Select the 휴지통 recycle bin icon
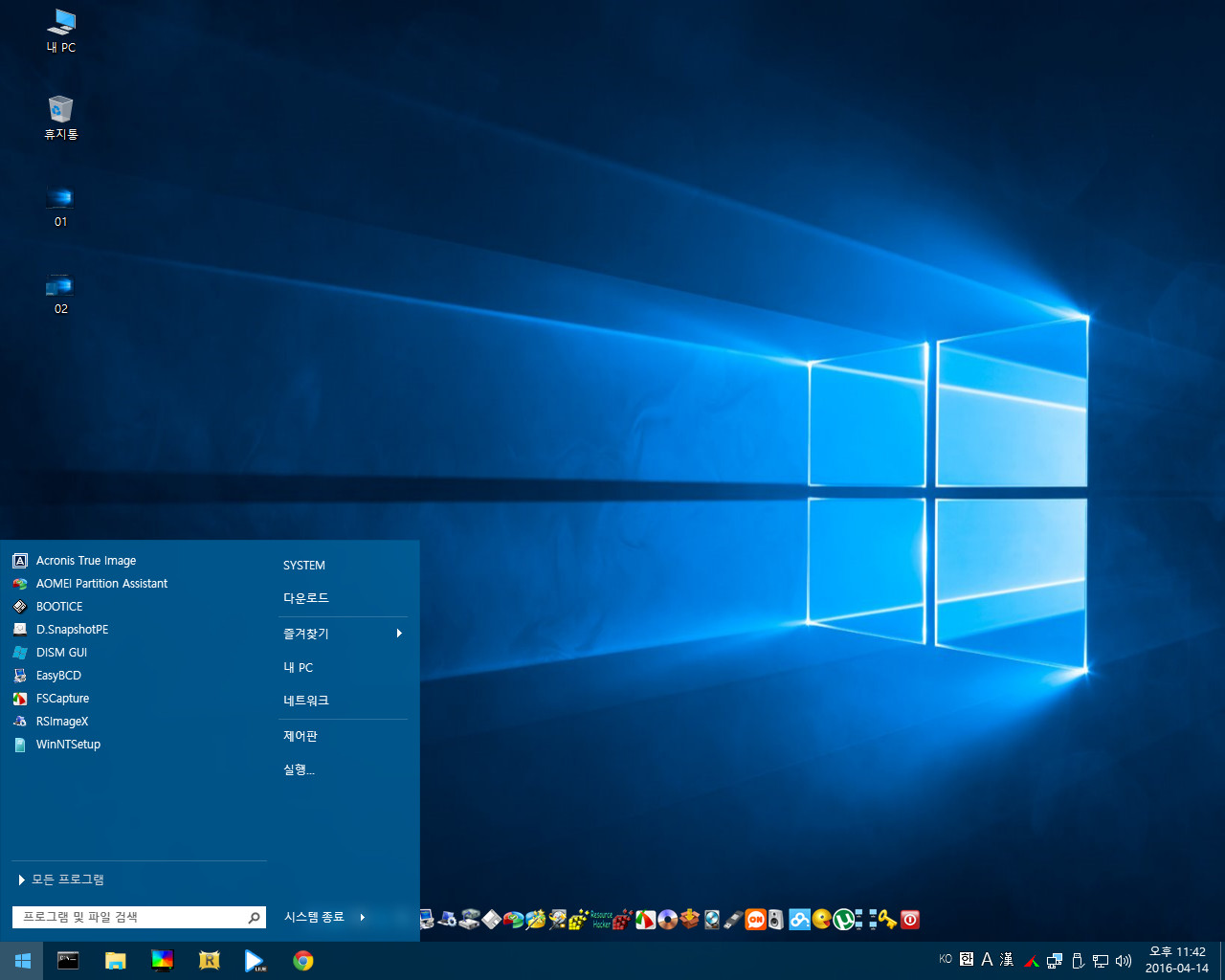Image resolution: width=1225 pixels, height=980 pixels. point(61,118)
